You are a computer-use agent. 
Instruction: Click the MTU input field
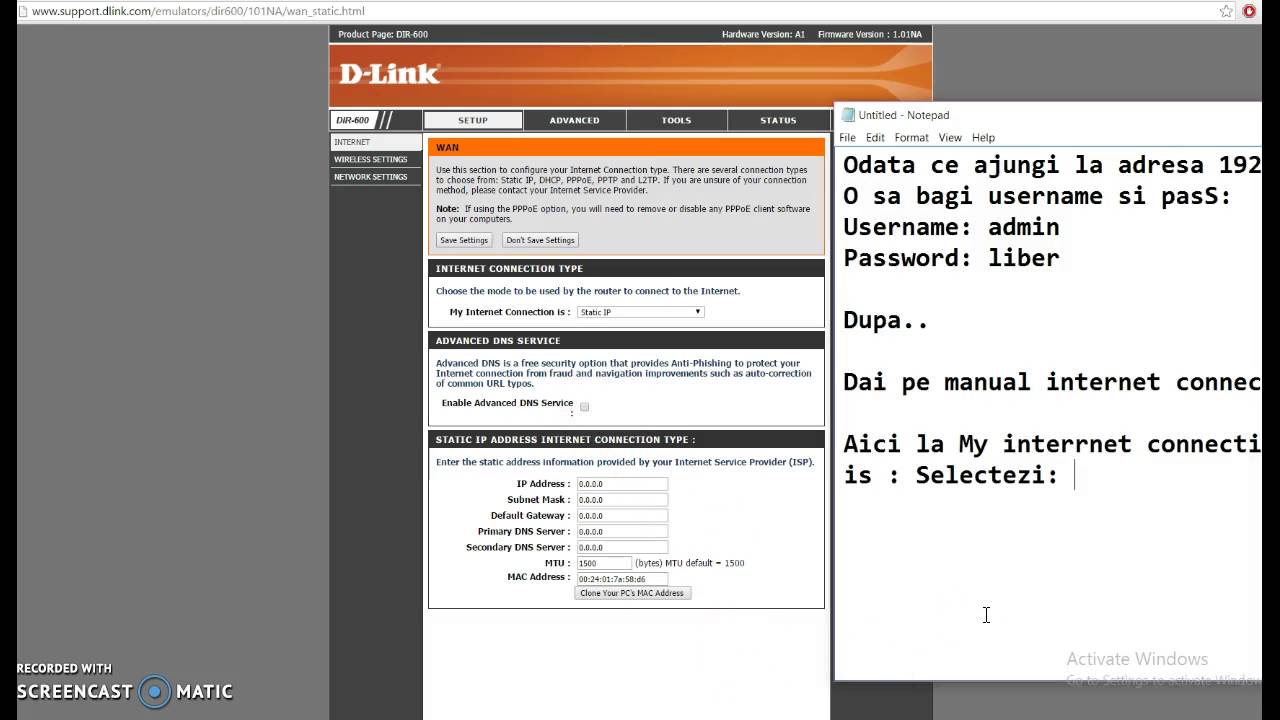(x=604, y=563)
